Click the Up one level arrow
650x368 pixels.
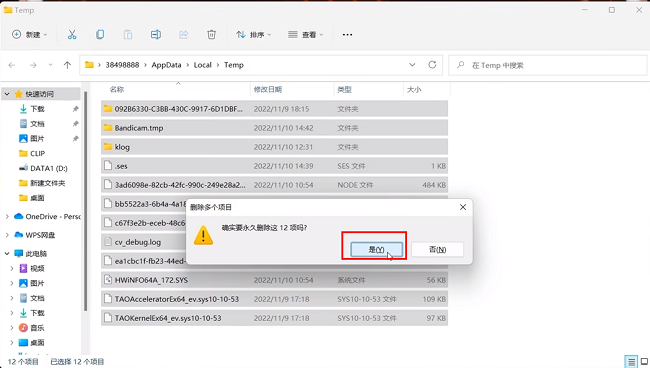coord(67,65)
